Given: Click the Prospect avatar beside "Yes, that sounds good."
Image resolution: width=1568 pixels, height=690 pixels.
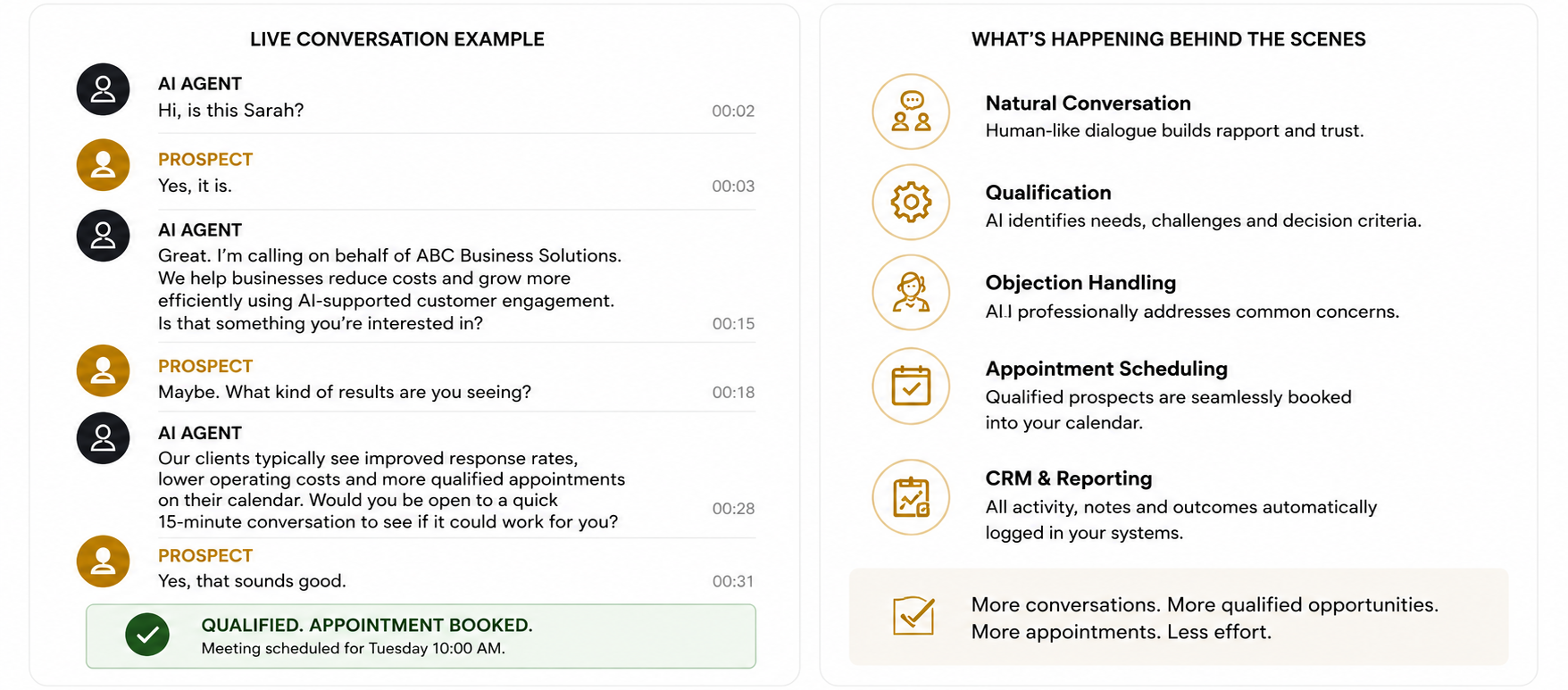Looking at the screenshot, I should click(x=104, y=561).
